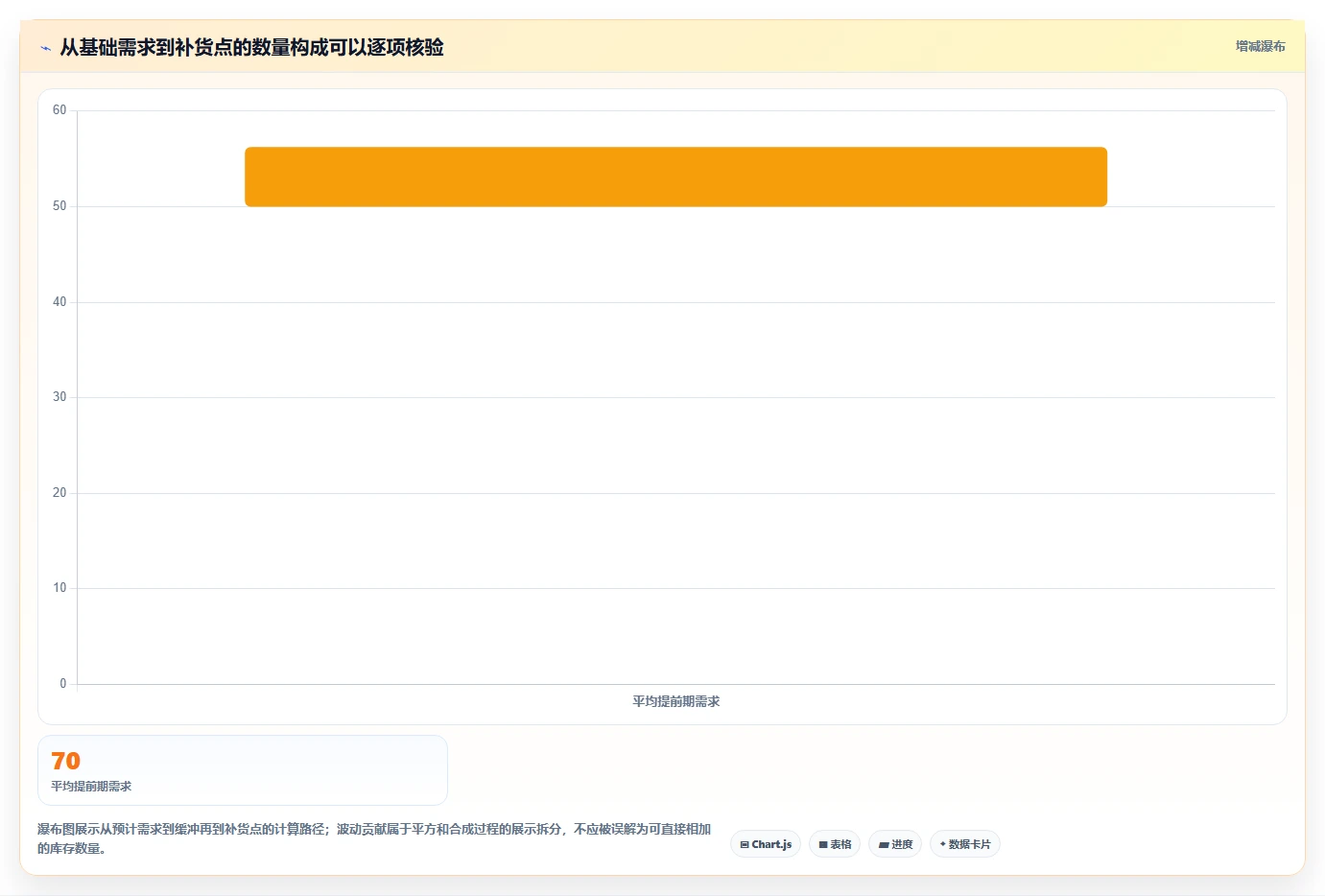Click the y-axis label 60
The image size is (1325, 896).
coord(59,110)
